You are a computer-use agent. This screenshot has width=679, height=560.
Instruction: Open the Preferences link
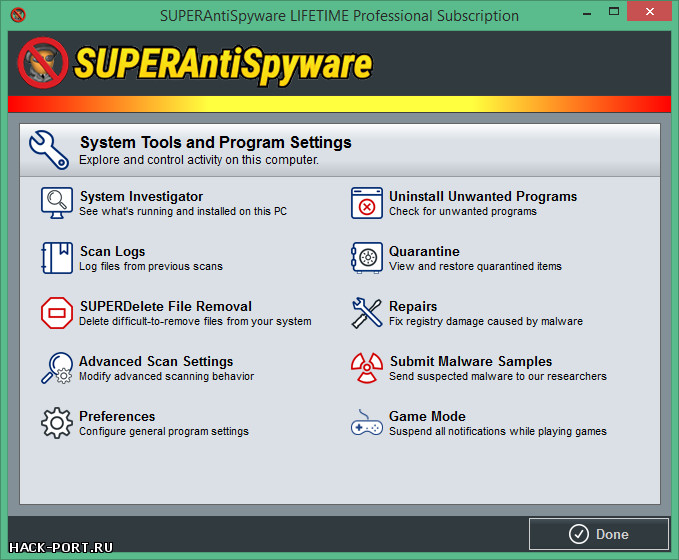(117, 417)
